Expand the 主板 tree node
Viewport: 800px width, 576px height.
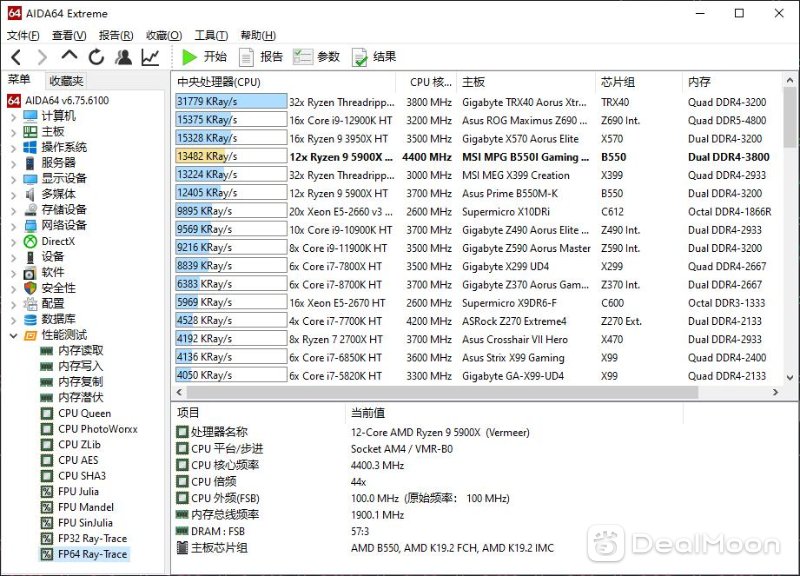tap(14, 132)
